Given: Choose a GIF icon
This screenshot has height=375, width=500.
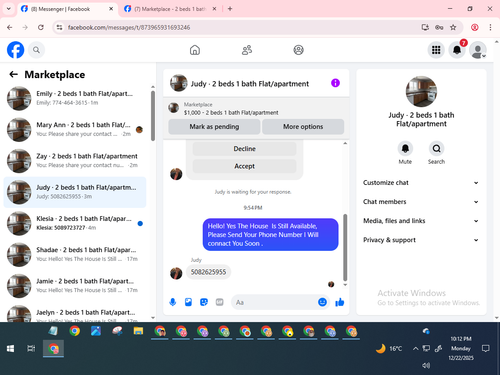Looking at the screenshot, I should coord(219,302).
